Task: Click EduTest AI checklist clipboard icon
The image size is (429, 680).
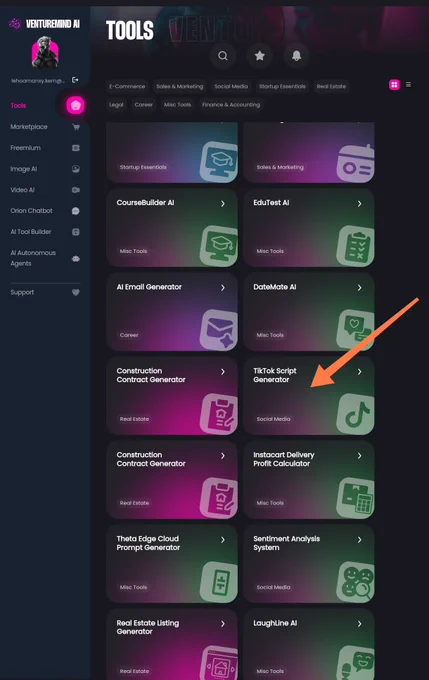Action: 356,245
